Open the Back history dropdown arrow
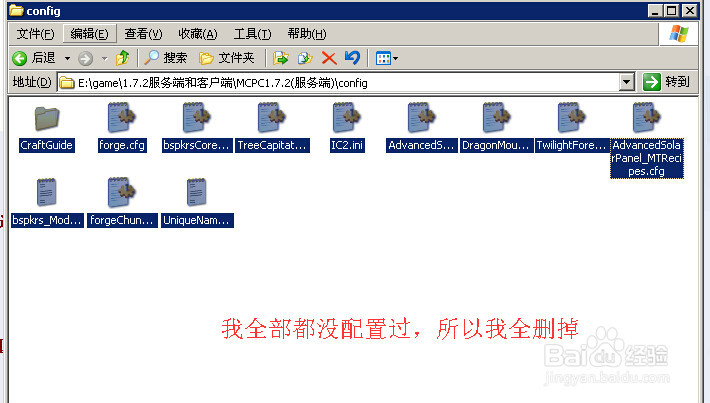Image resolution: width=710 pixels, height=403 pixels. pyautogui.click(x=67, y=58)
